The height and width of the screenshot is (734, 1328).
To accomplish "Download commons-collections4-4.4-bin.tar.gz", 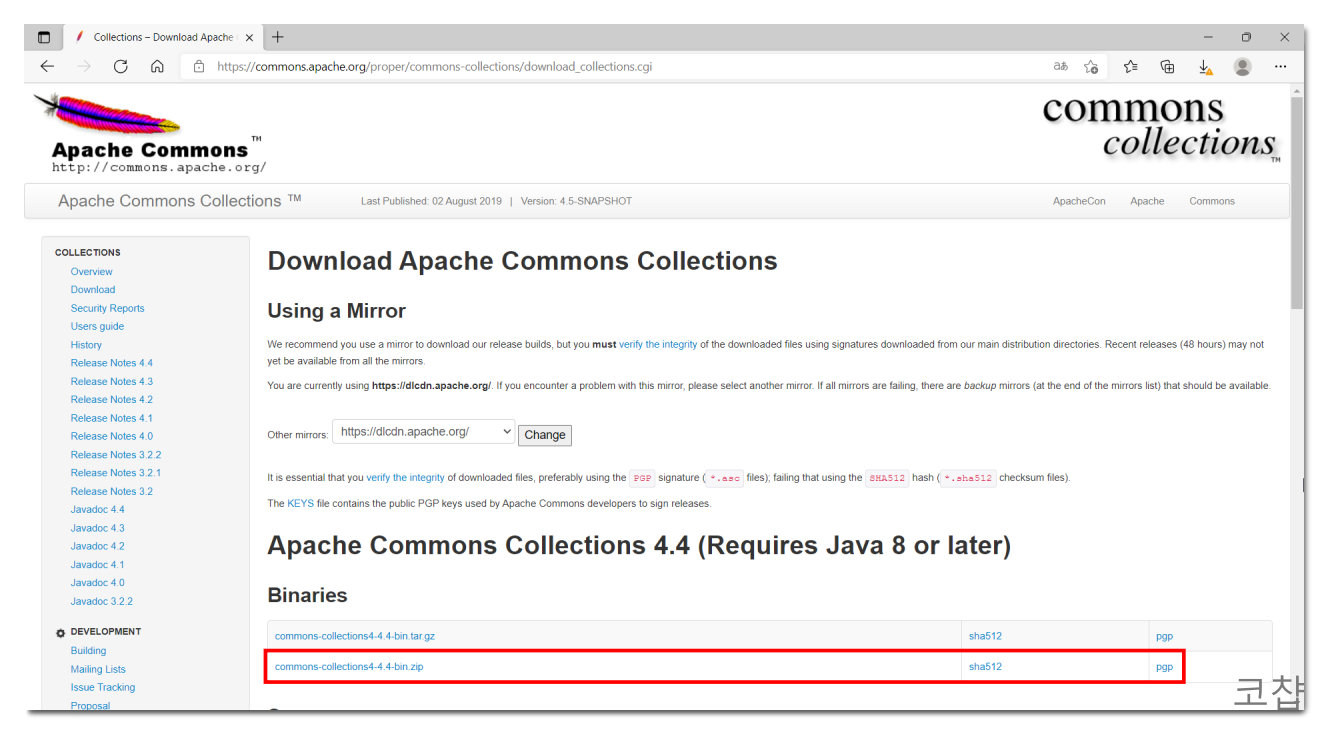I will [355, 636].
